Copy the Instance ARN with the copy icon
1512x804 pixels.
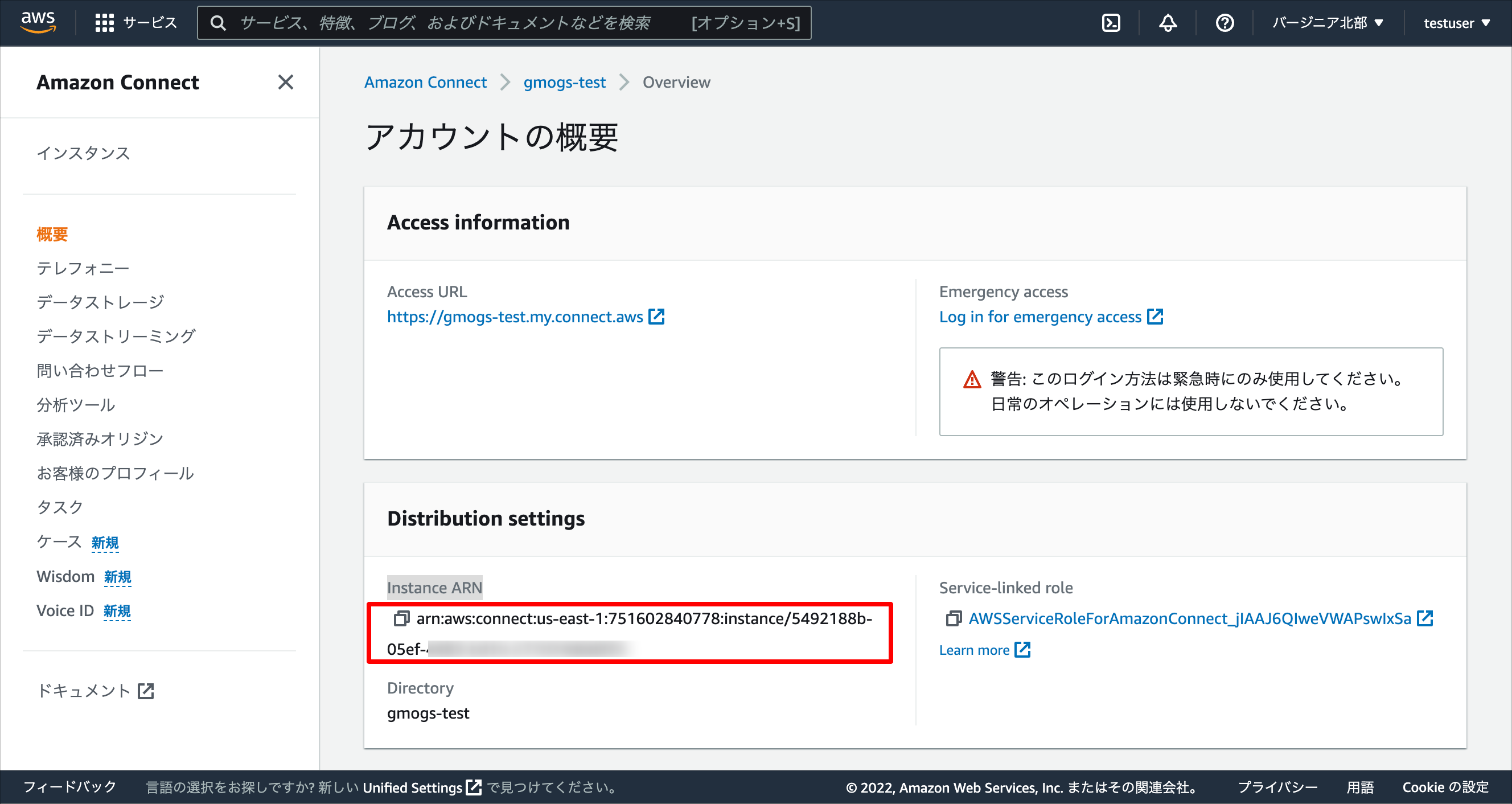401,618
